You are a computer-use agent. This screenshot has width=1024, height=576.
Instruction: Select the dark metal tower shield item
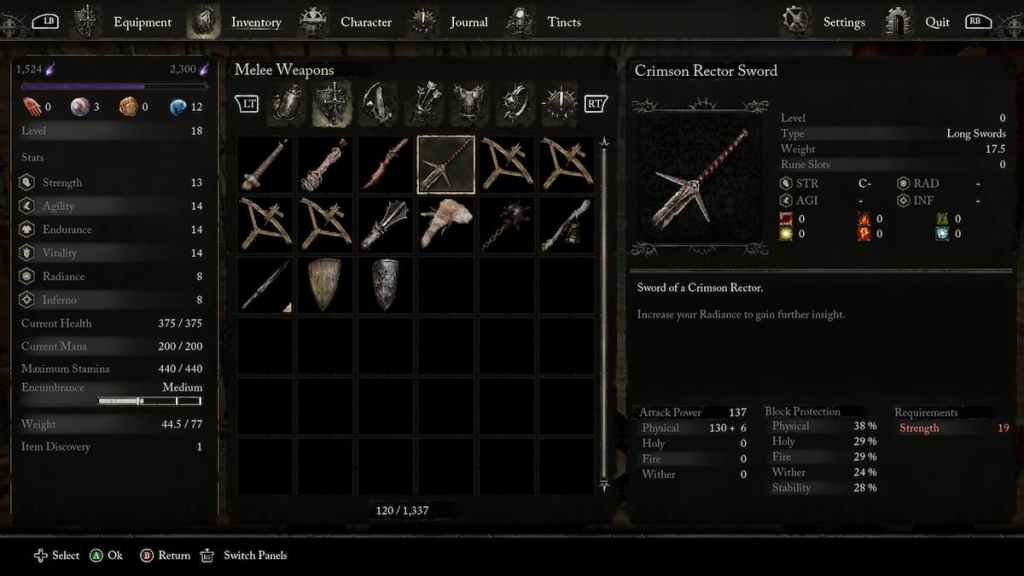point(385,284)
